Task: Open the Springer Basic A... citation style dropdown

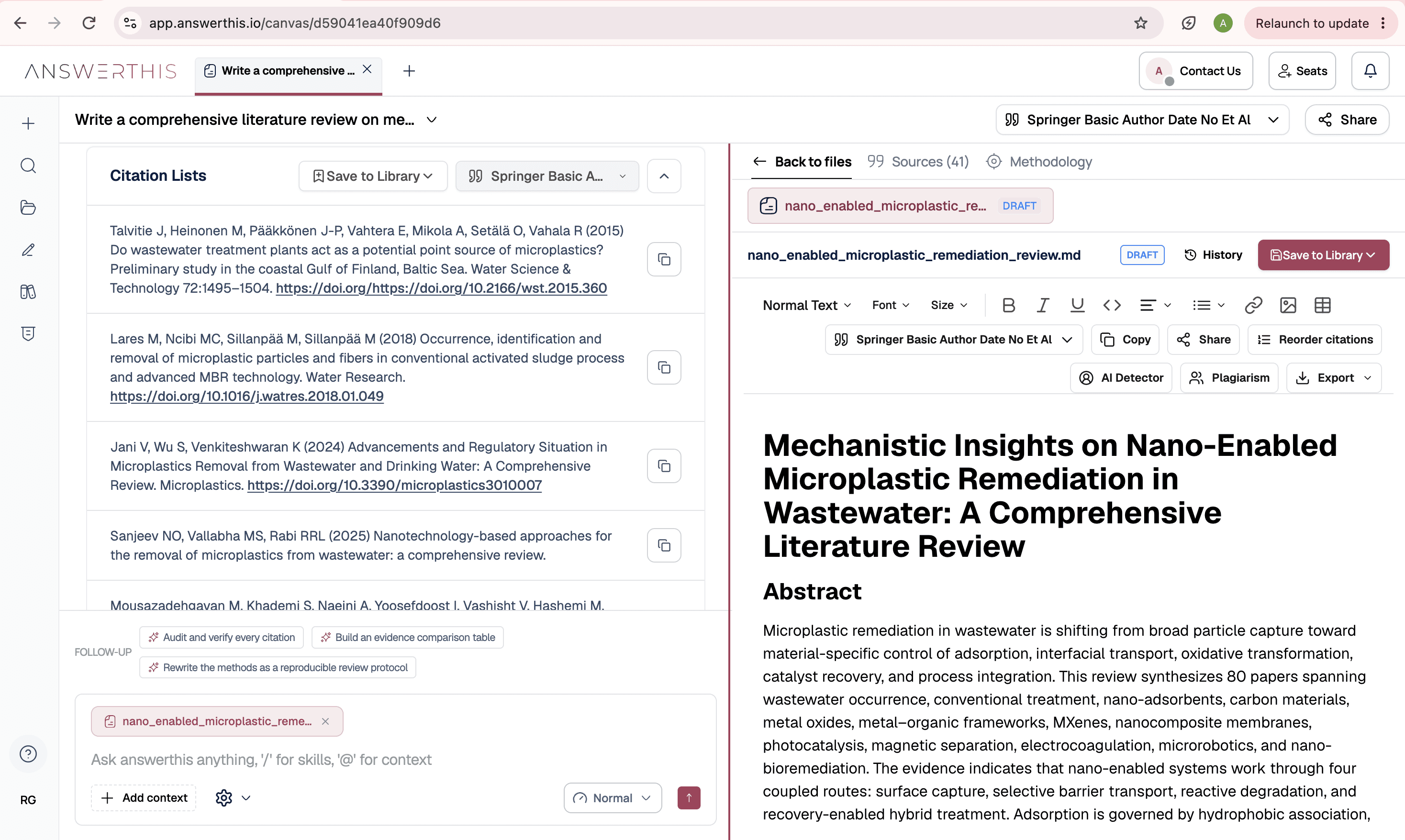Action: point(547,176)
